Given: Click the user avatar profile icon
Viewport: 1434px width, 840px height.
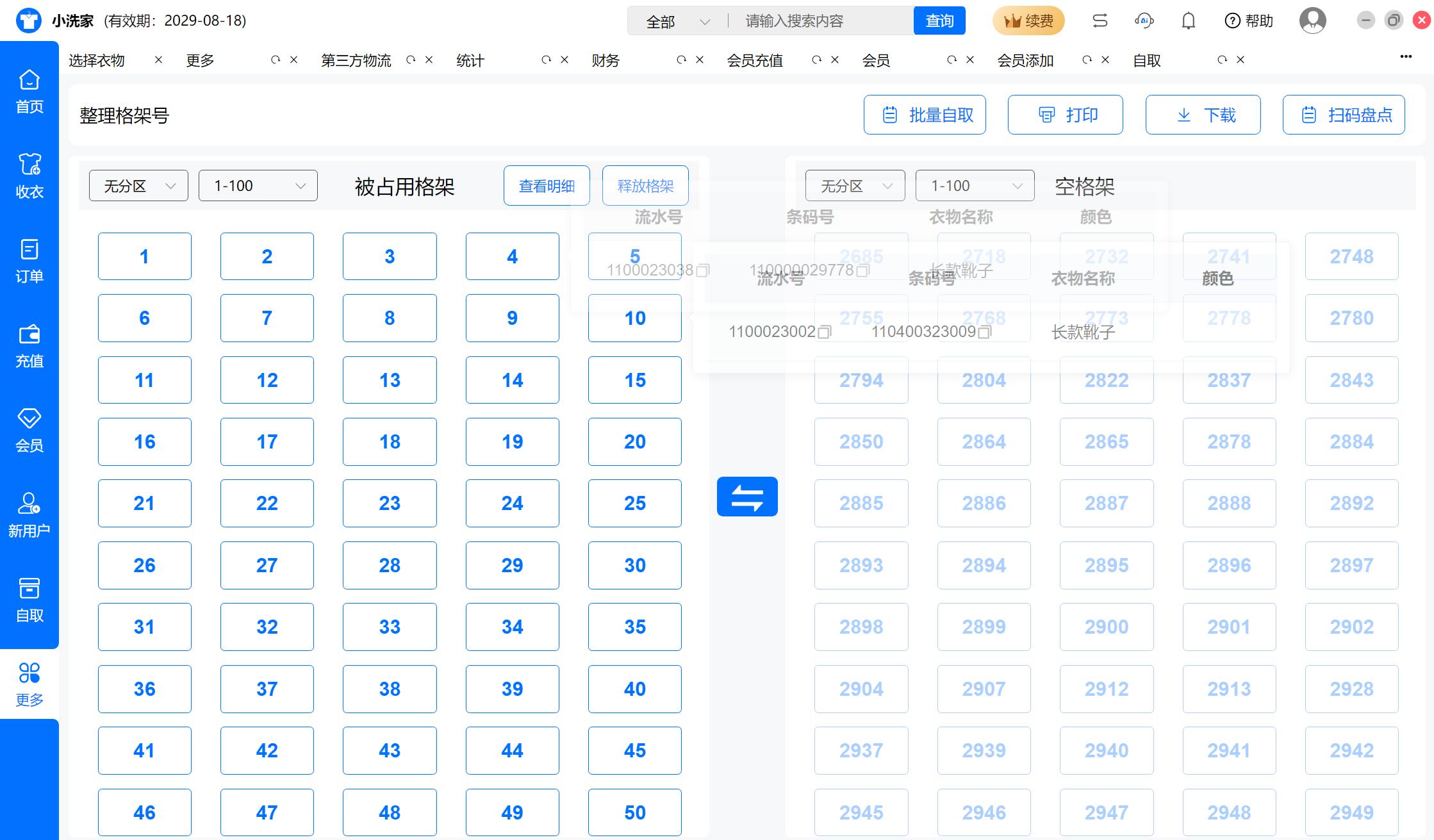Looking at the screenshot, I should tap(1312, 21).
